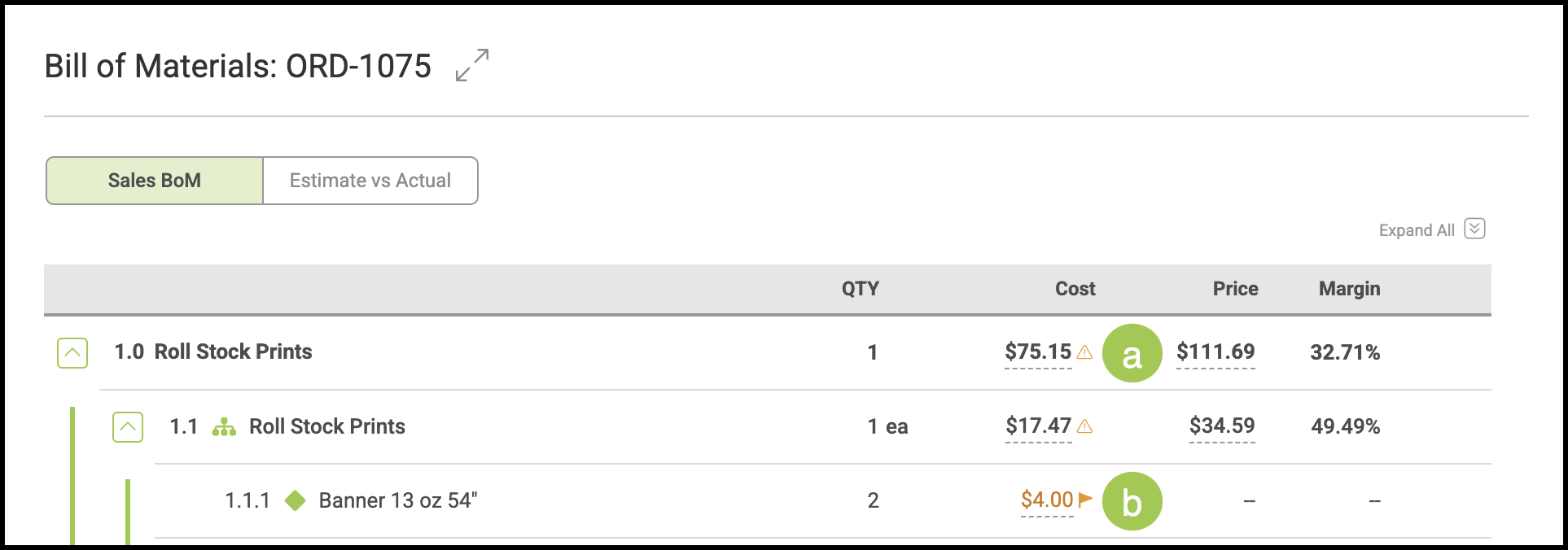Click the $75.15 cost value
Viewport: 1568px width, 550px height.
coord(1038,352)
